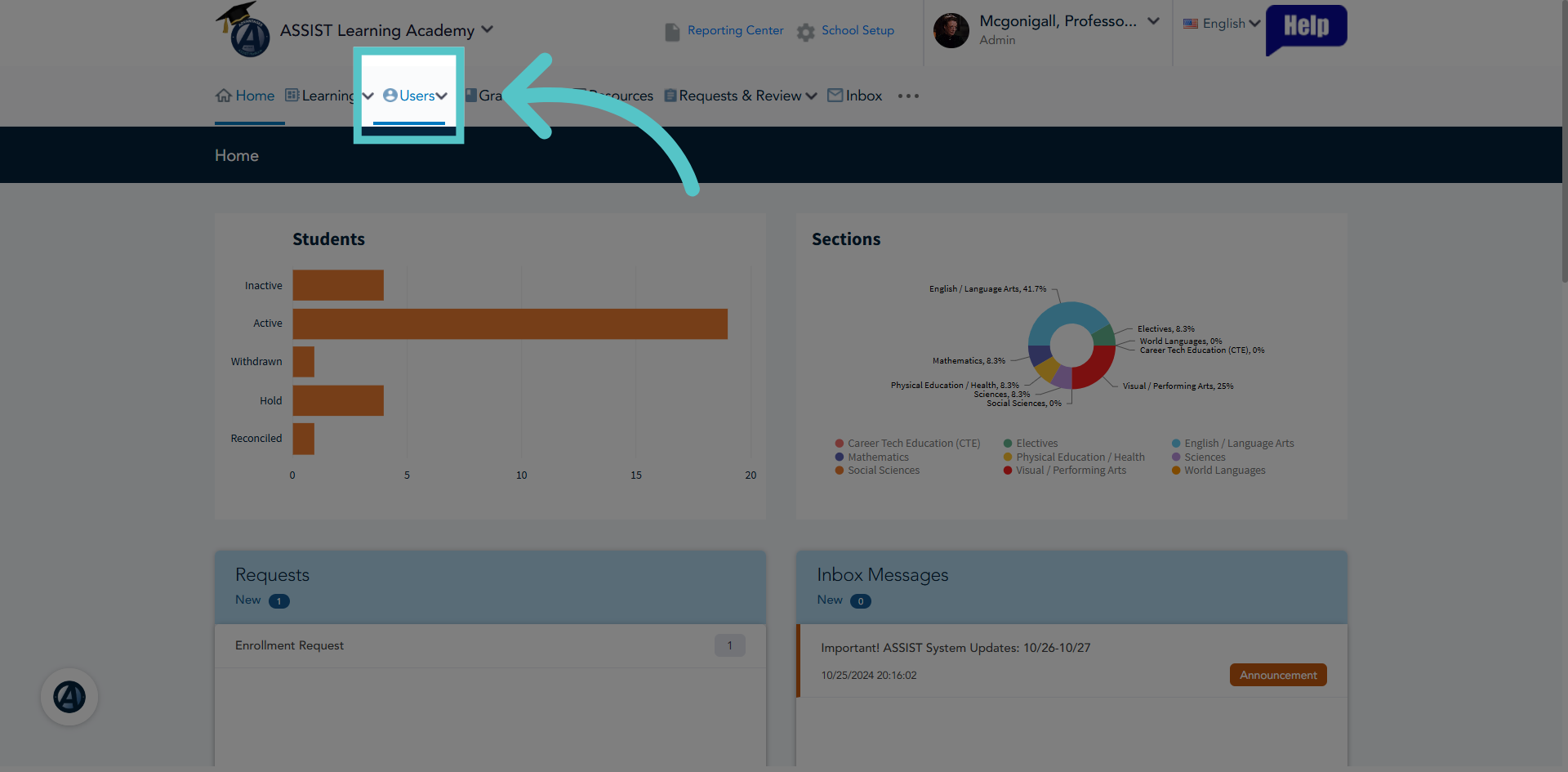
Task: Click the Inbox envelope icon
Action: (x=835, y=96)
